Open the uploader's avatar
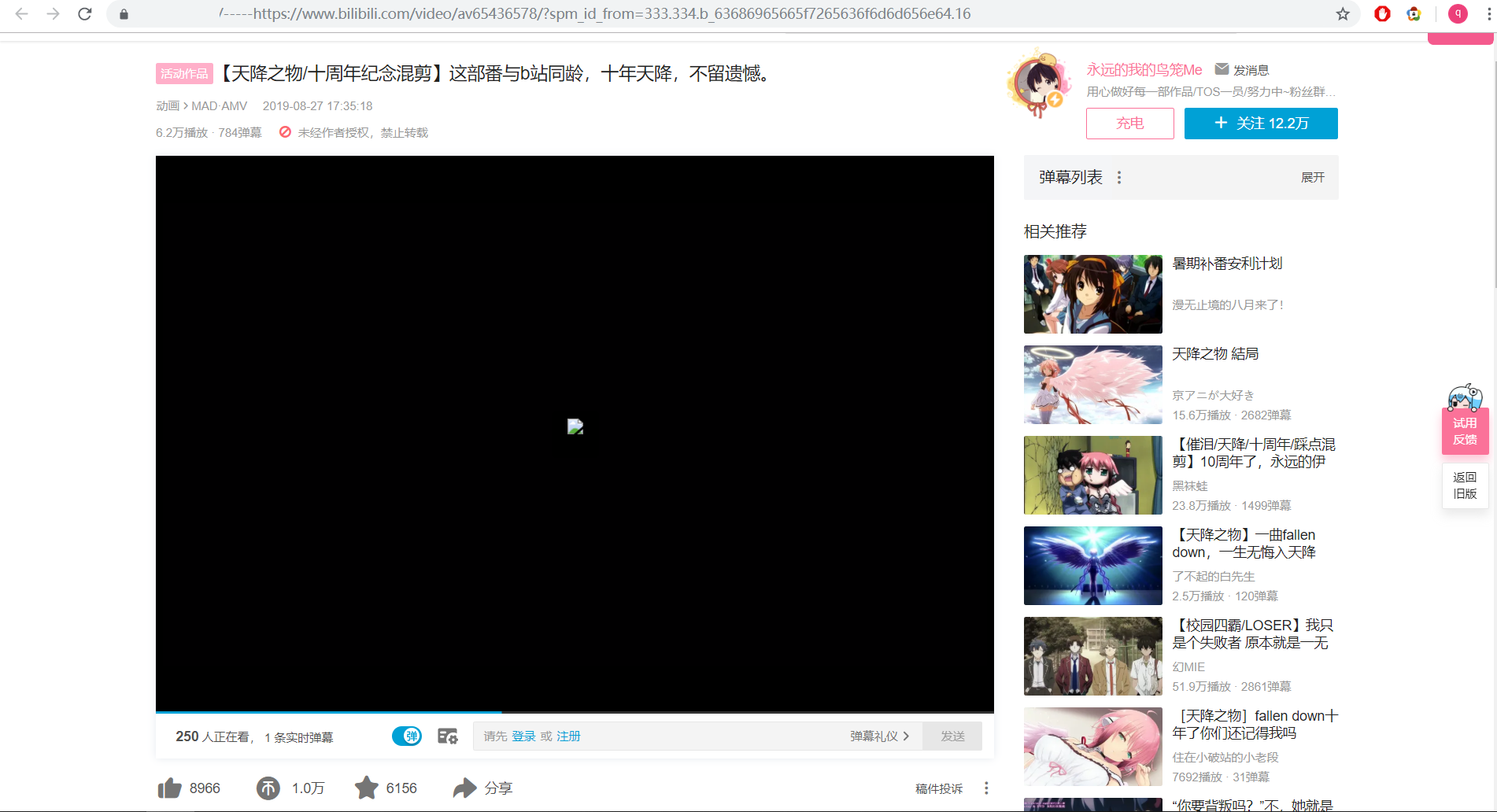 (x=1038, y=83)
